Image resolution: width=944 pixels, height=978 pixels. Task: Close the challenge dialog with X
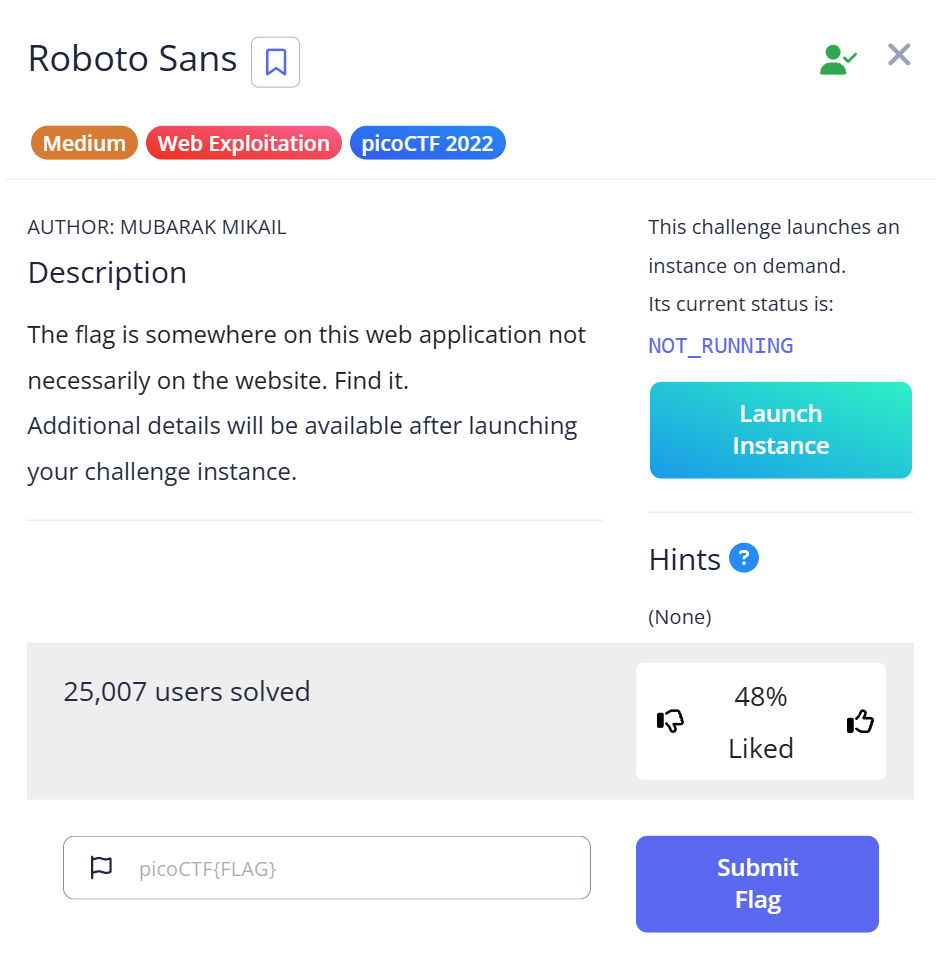pyautogui.click(x=899, y=55)
